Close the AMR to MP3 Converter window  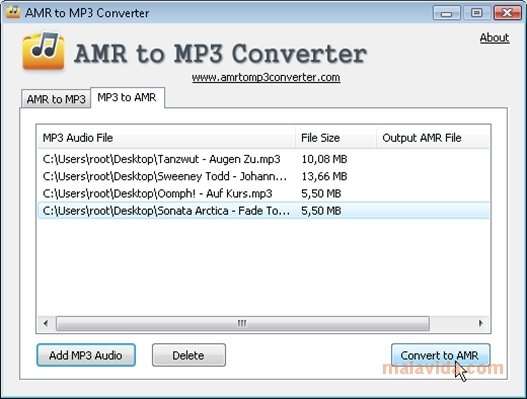(x=507, y=13)
